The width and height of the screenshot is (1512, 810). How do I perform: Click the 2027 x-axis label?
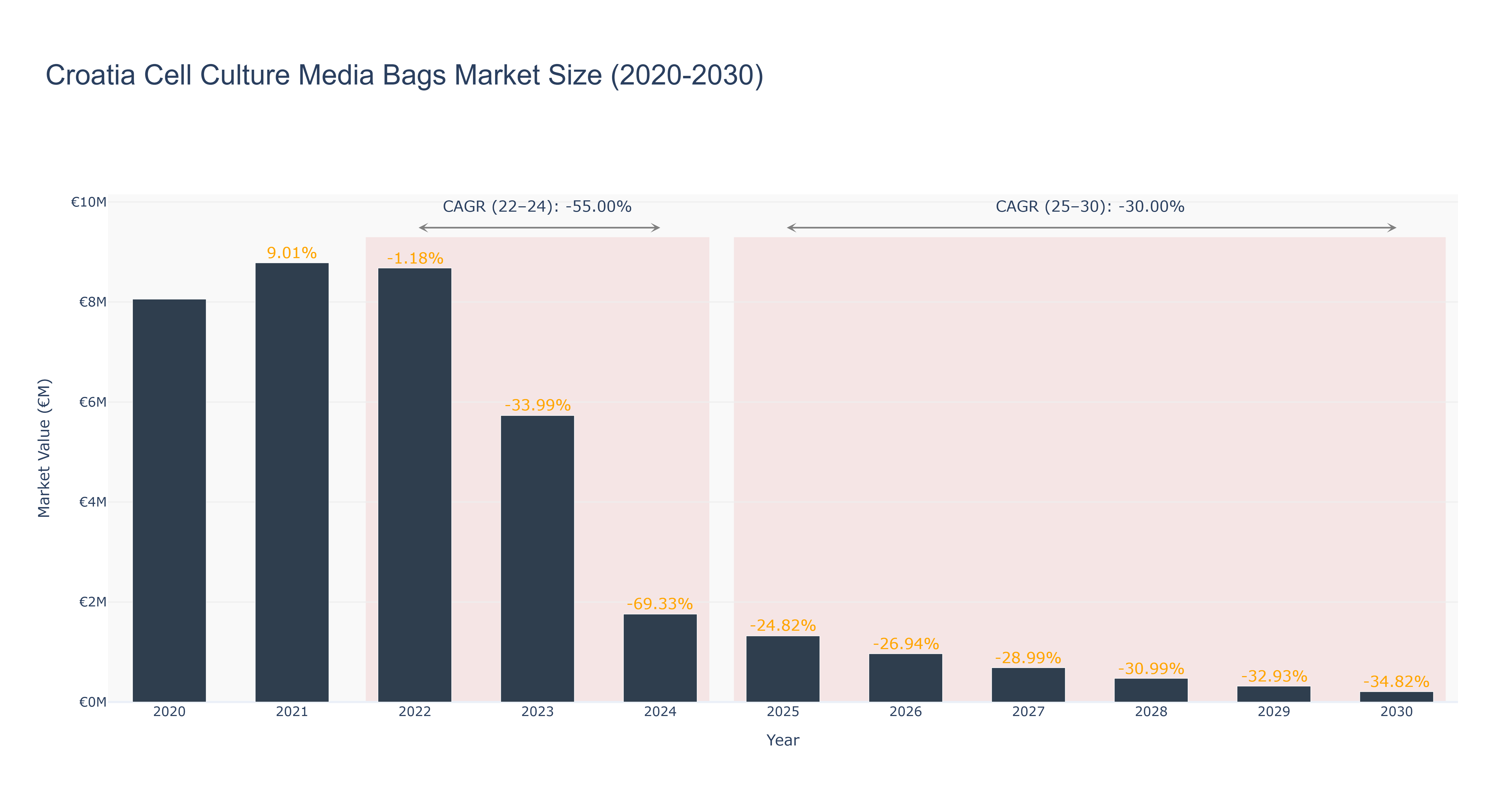click(1028, 712)
